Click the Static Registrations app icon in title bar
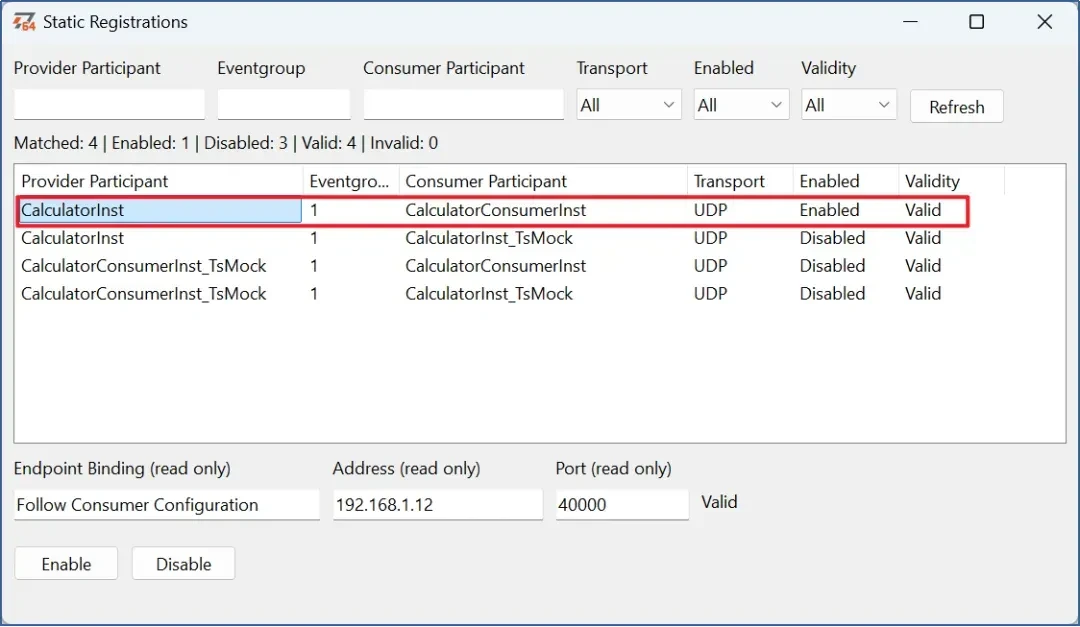 click(24, 22)
